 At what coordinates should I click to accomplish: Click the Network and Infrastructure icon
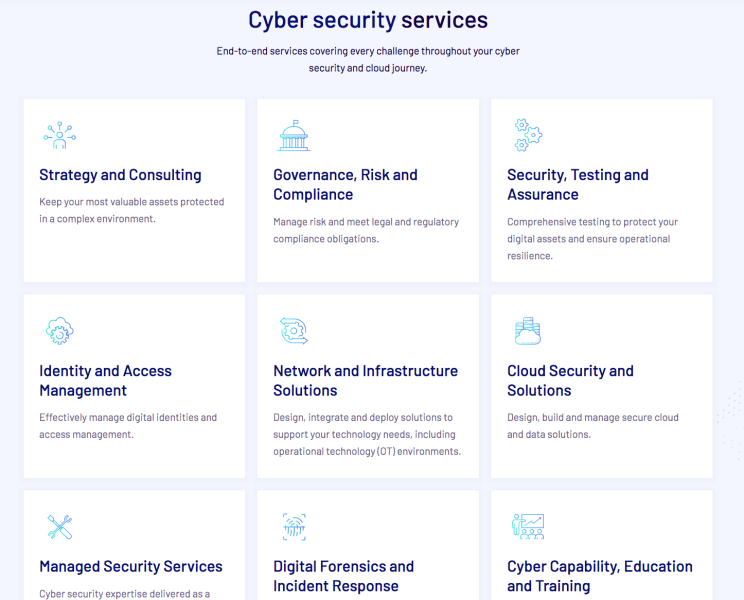coord(294,331)
